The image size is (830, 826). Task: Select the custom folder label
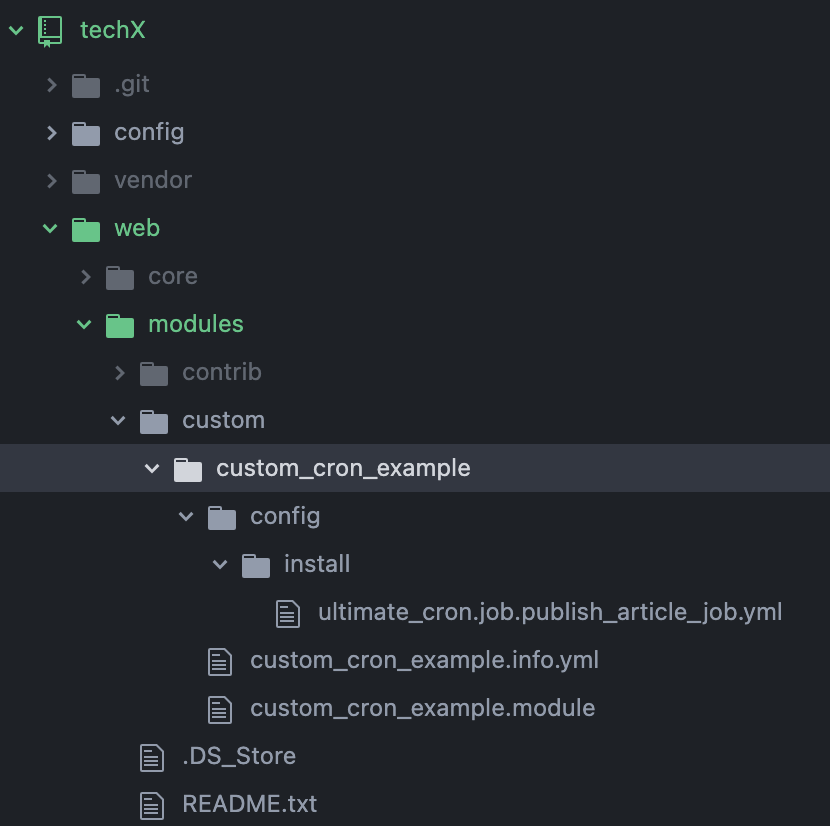[223, 420]
